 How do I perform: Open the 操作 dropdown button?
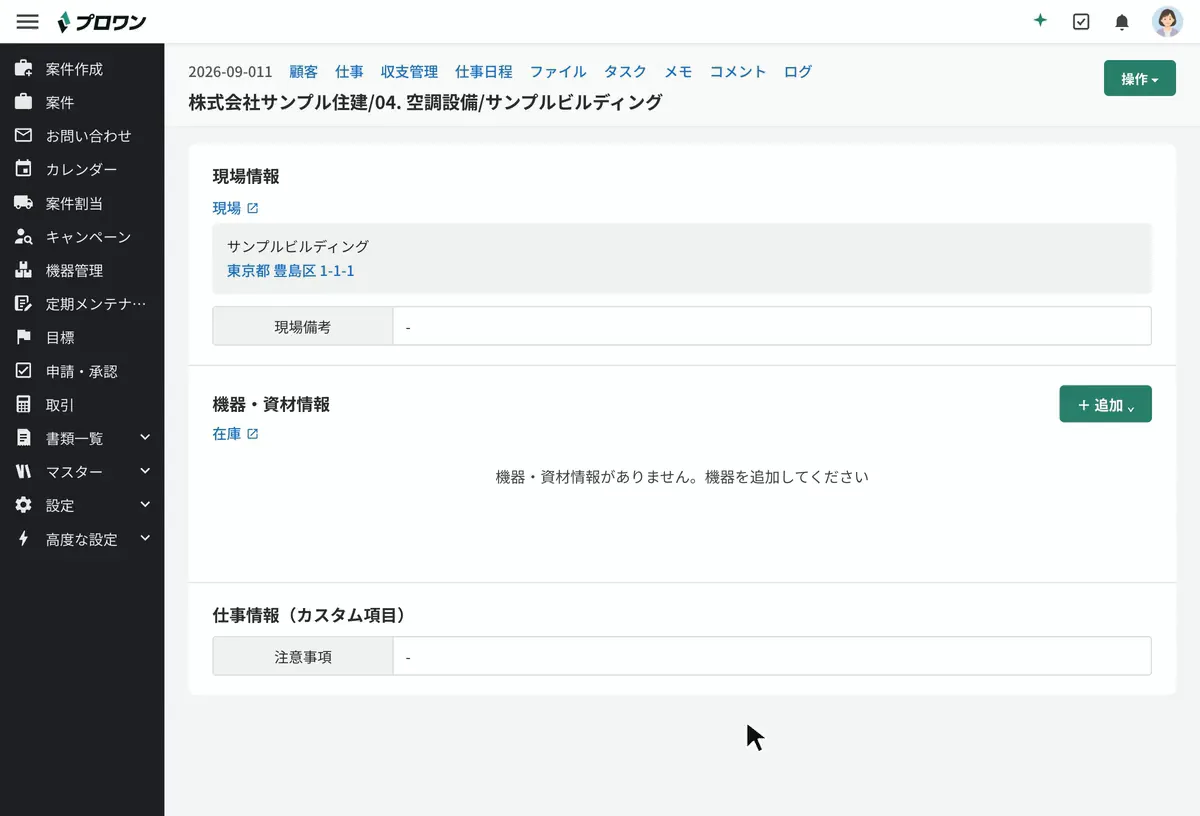pos(1140,78)
